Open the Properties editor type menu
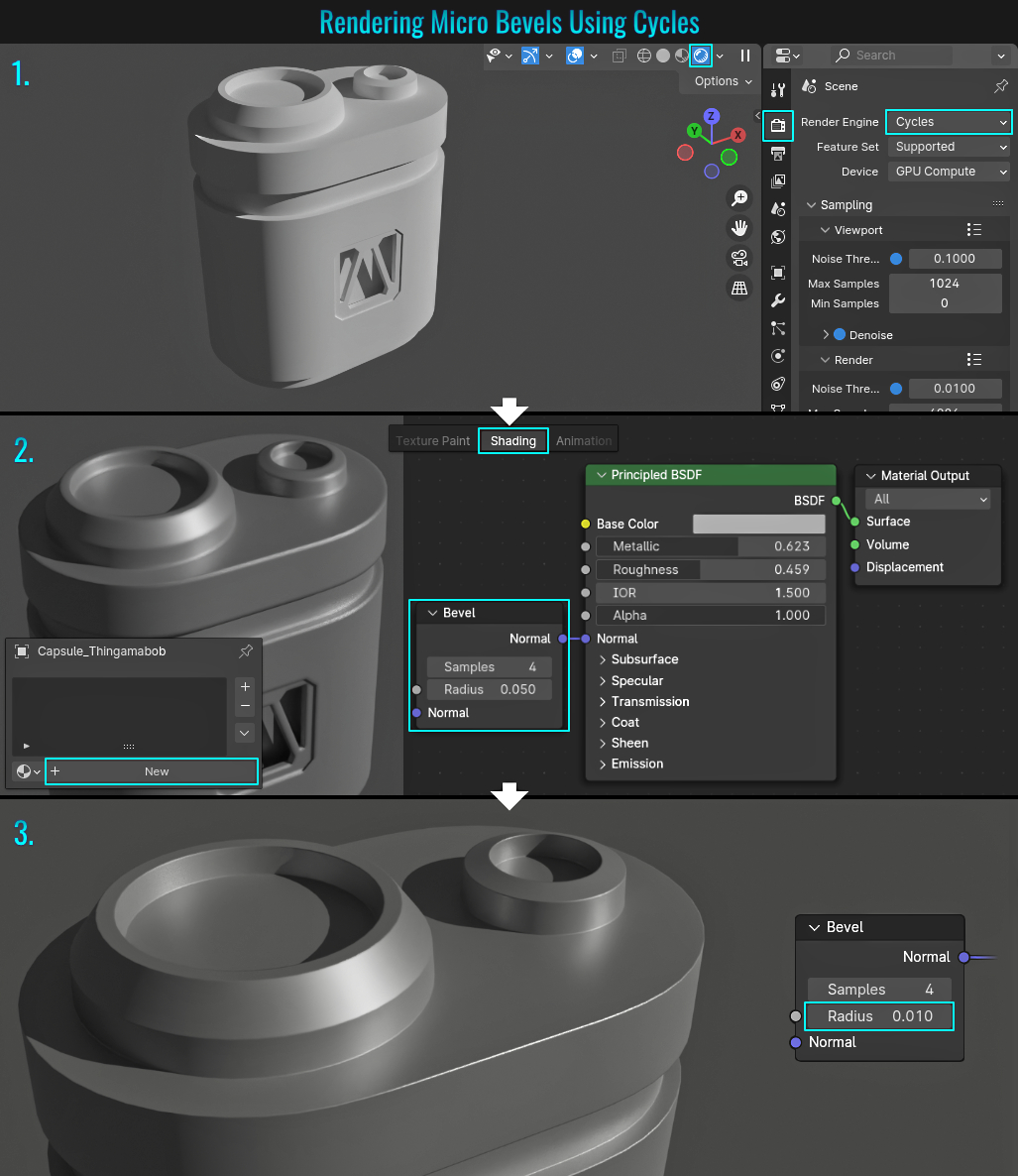Screen dimensions: 1018x1176 (787, 56)
